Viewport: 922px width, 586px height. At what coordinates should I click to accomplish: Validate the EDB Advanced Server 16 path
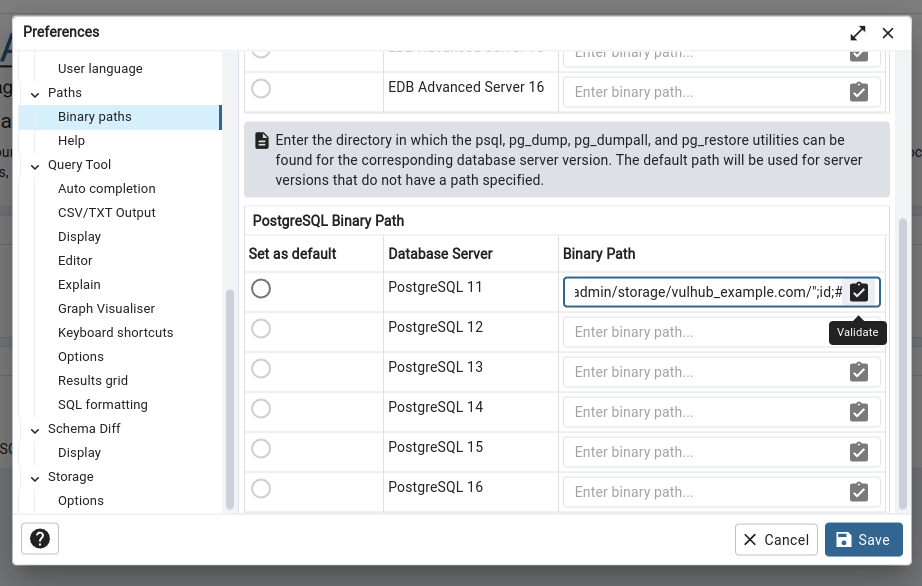[x=858, y=92]
